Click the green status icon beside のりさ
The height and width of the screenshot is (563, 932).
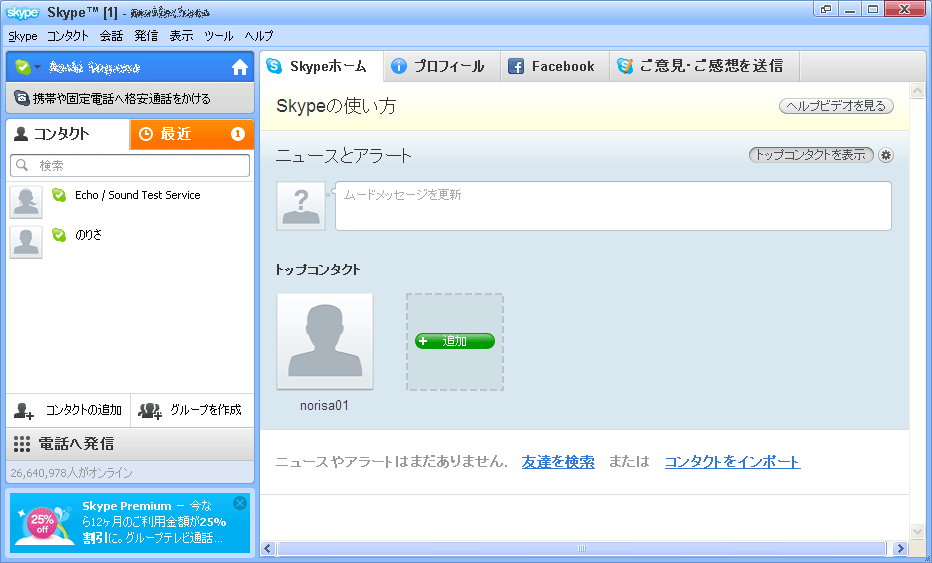tap(59, 235)
